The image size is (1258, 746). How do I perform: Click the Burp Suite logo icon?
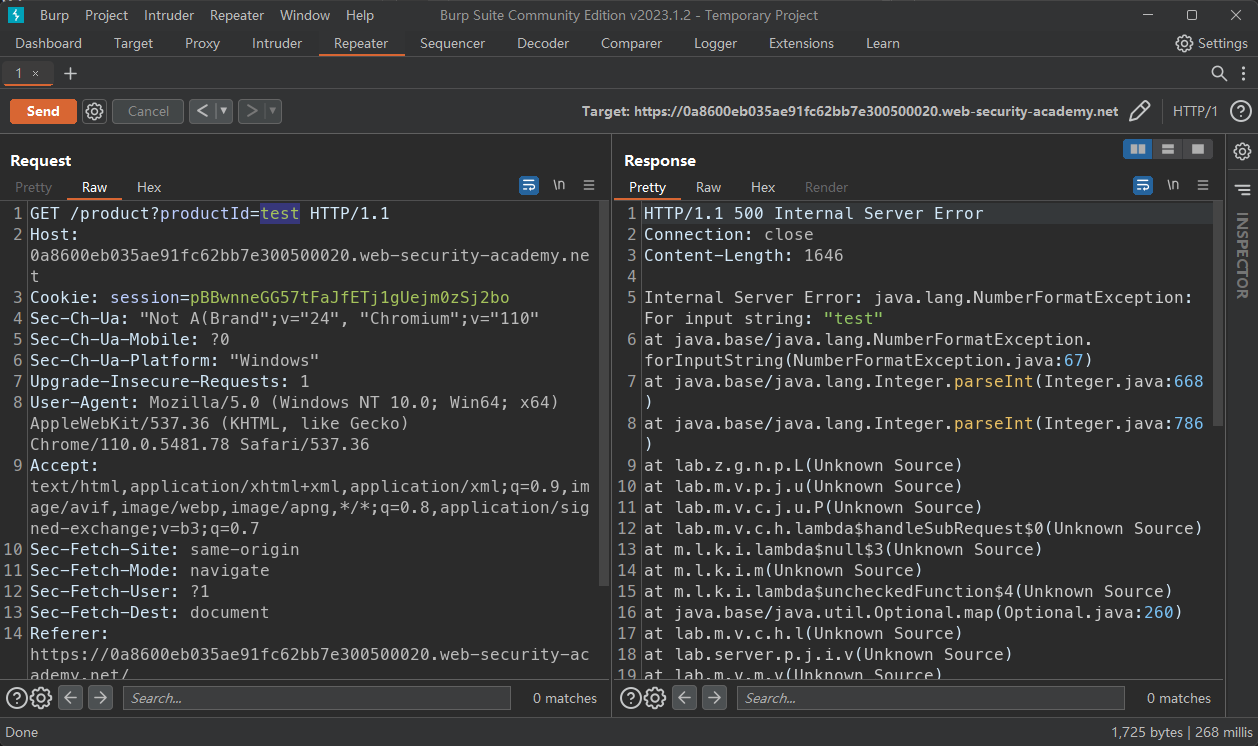(15, 15)
